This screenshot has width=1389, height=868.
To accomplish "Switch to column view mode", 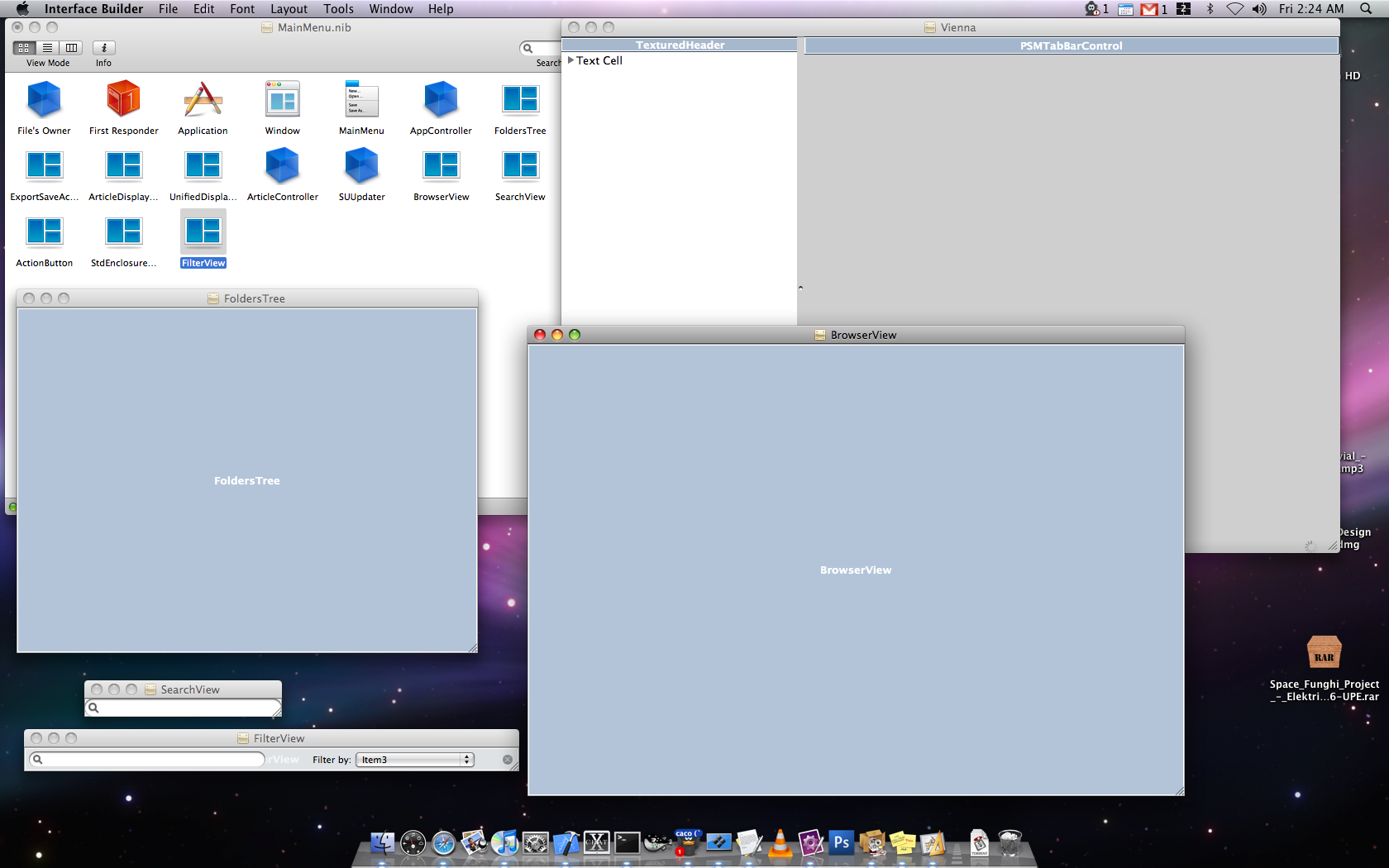I will click(71, 48).
